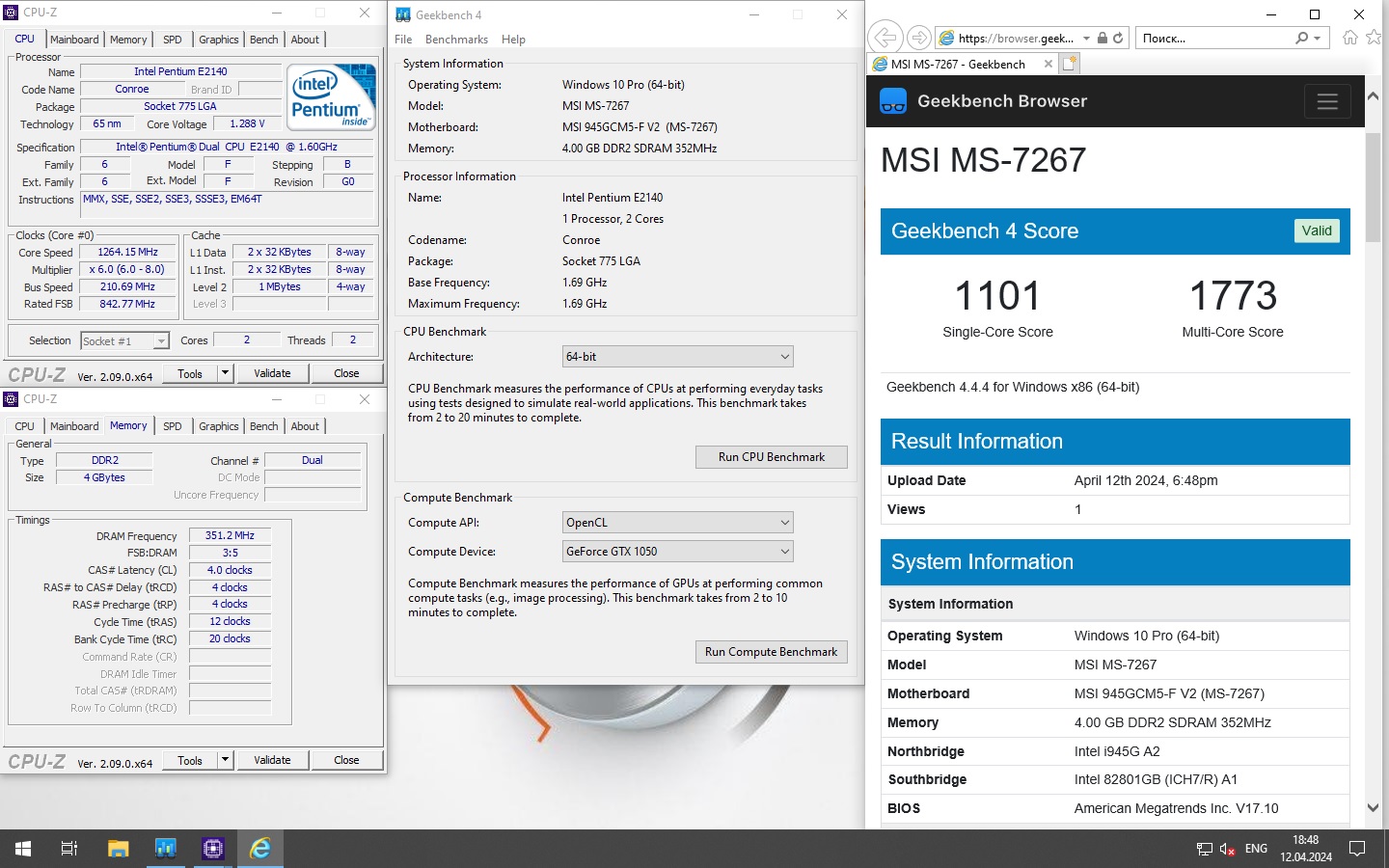
Task: Click the lock security icon in address bar
Action: (1103, 38)
